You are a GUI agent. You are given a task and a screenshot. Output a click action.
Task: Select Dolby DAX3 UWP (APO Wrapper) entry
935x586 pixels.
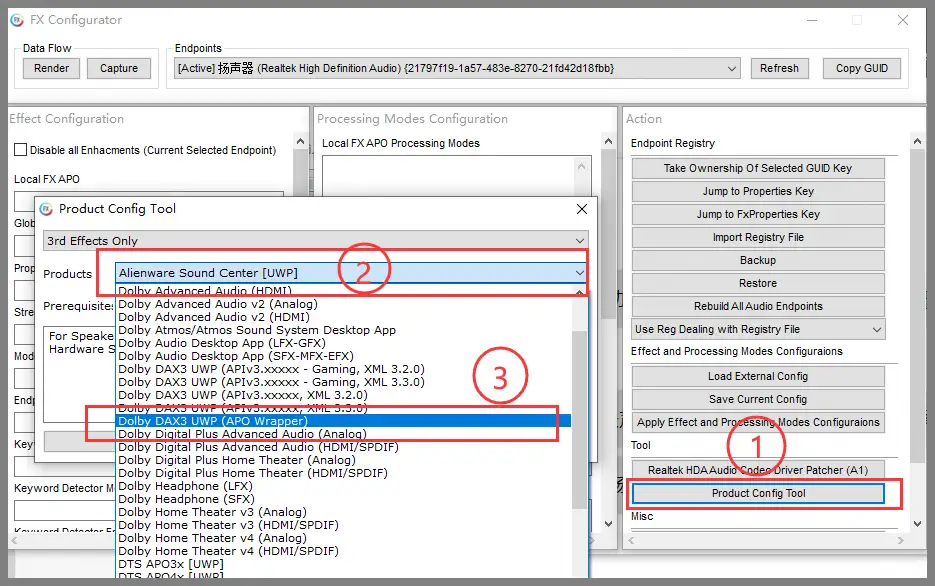[343, 421]
